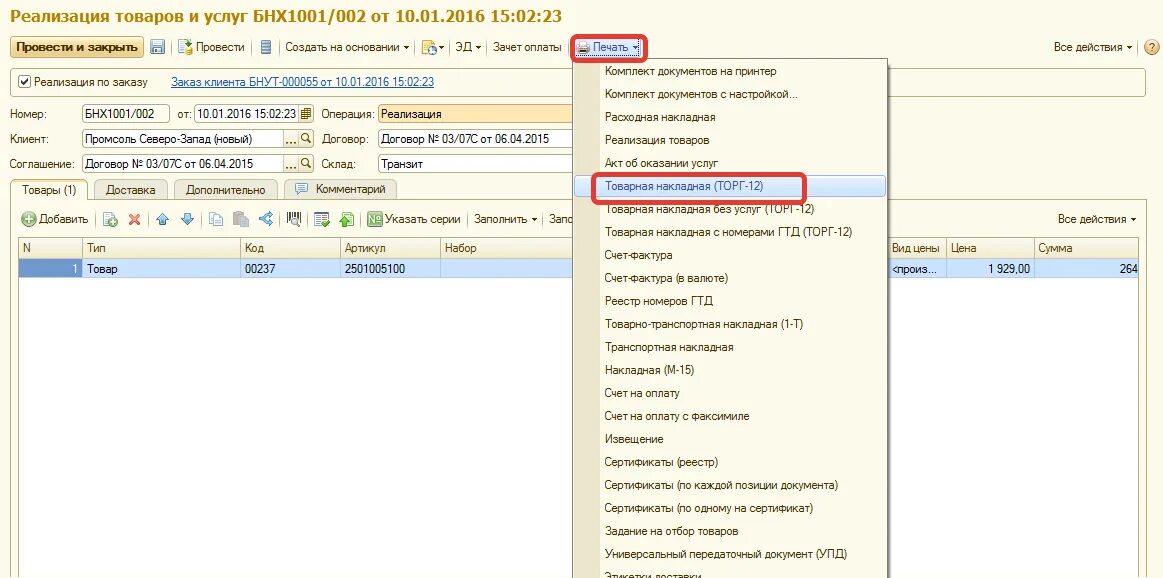Viewport: 1163px width, 578px height.
Task: Delete row with red X icon
Action: tap(134, 219)
